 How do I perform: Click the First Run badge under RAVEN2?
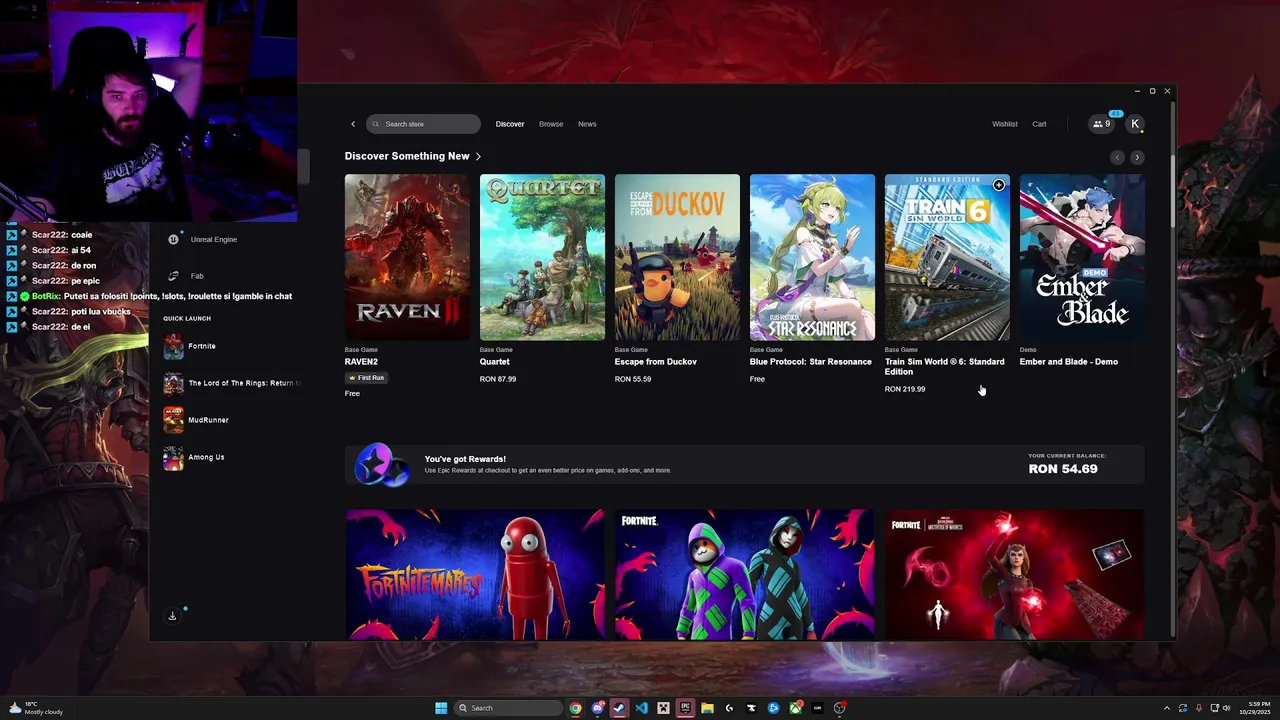point(366,378)
